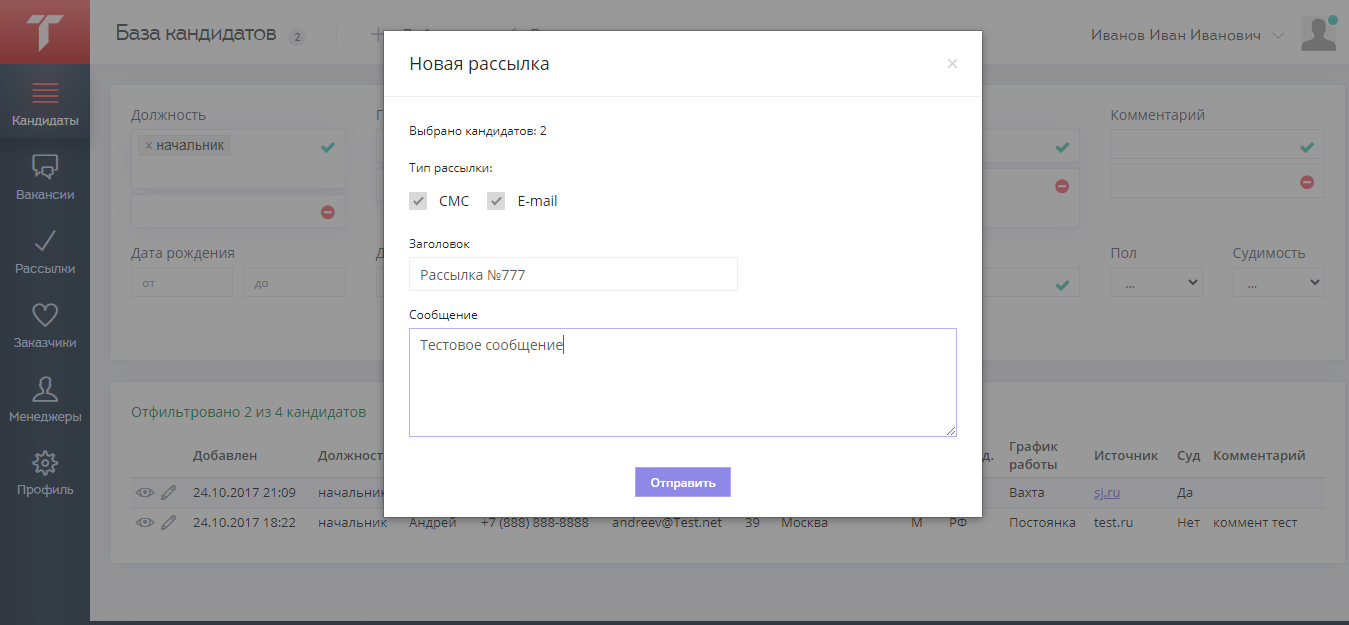This screenshot has height=625, width=1349.
Task: Close the Новая рассылка dialog
Action: click(x=952, y=64)
